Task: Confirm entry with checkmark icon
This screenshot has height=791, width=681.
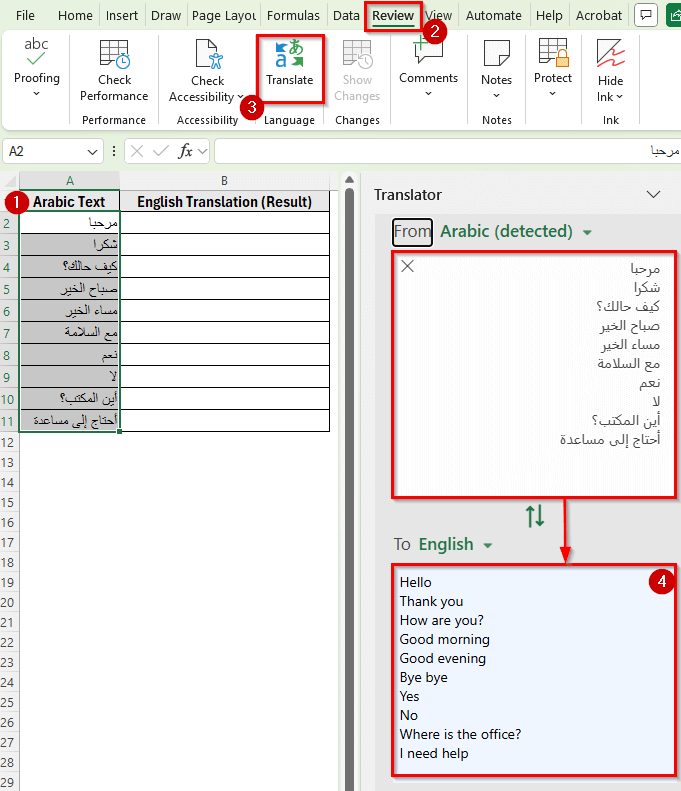Action: pos(160,151)
